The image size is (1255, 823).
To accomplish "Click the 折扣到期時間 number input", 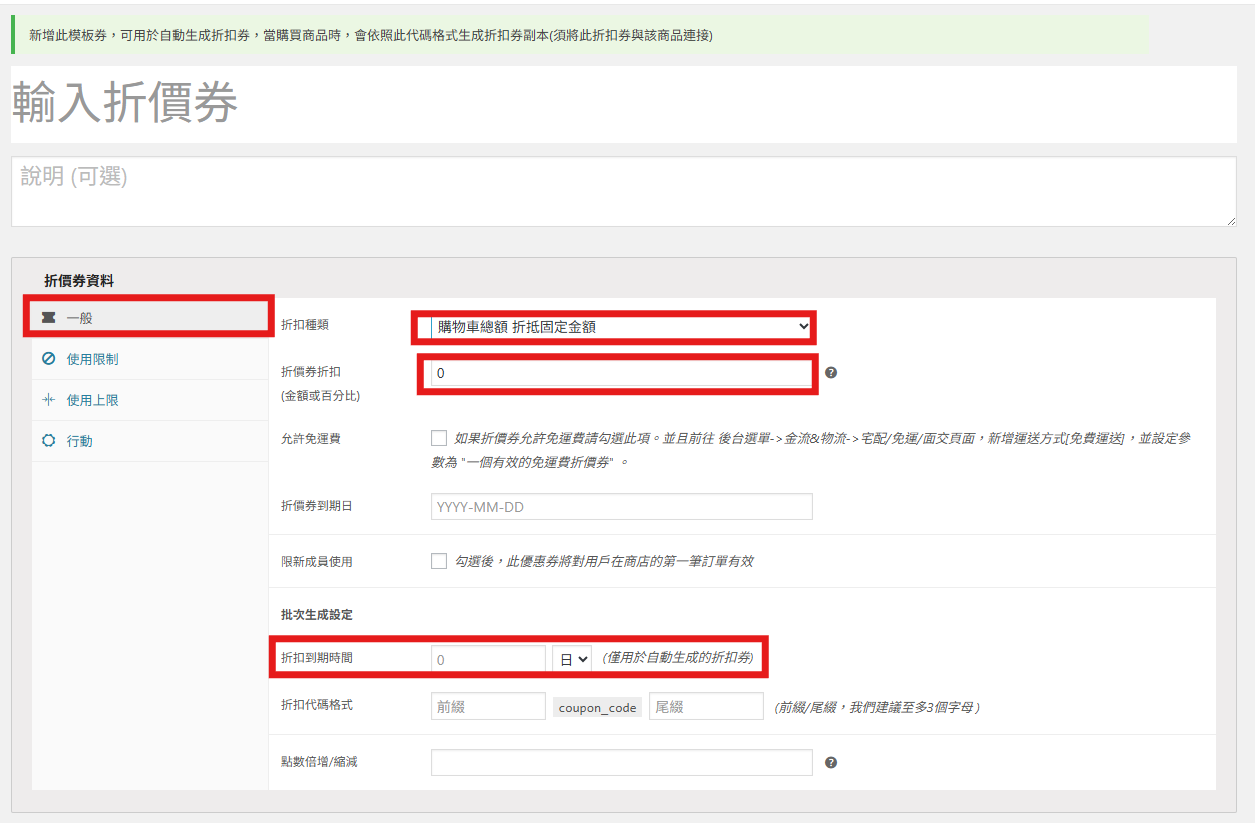I will 488,659.
